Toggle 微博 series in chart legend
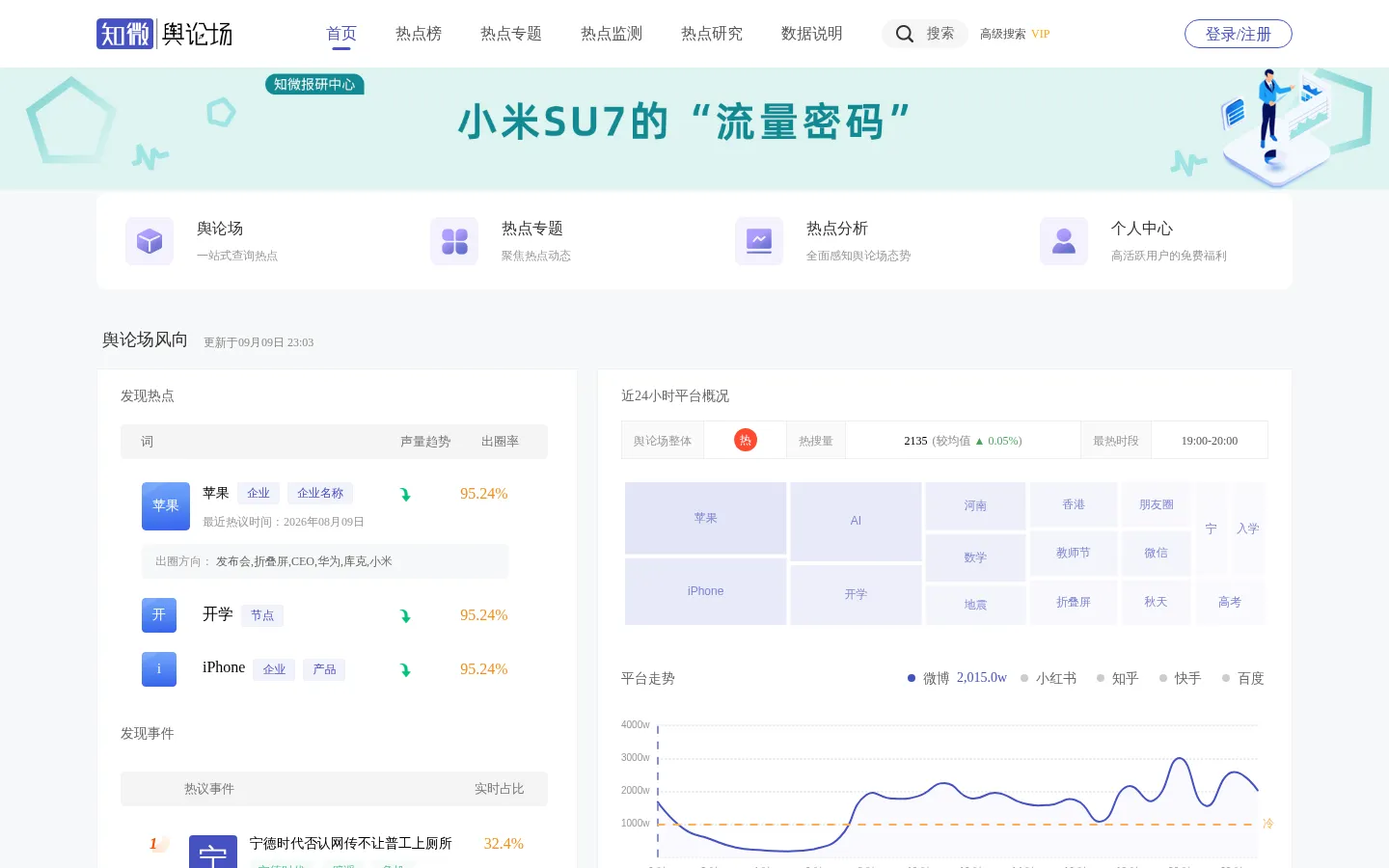The width and height of the screenshot is (1389, 868). (957, 678)
